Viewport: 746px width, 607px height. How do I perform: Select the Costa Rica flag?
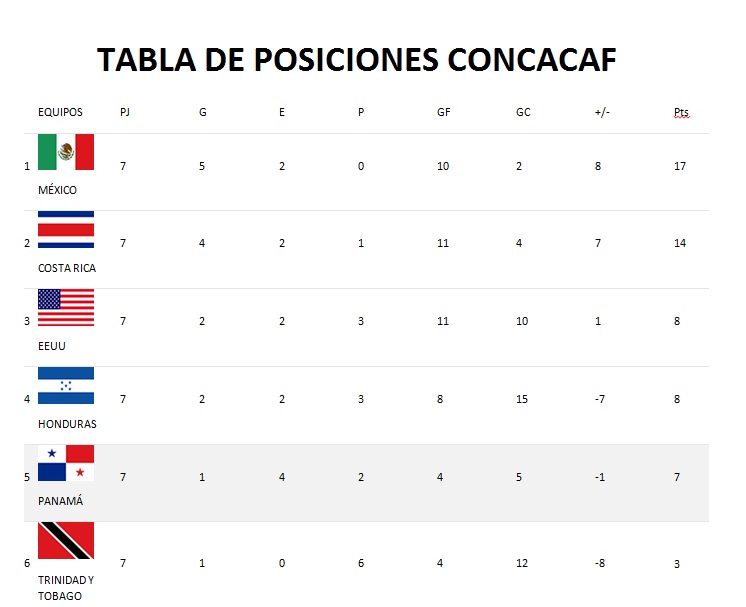[66, 230]
